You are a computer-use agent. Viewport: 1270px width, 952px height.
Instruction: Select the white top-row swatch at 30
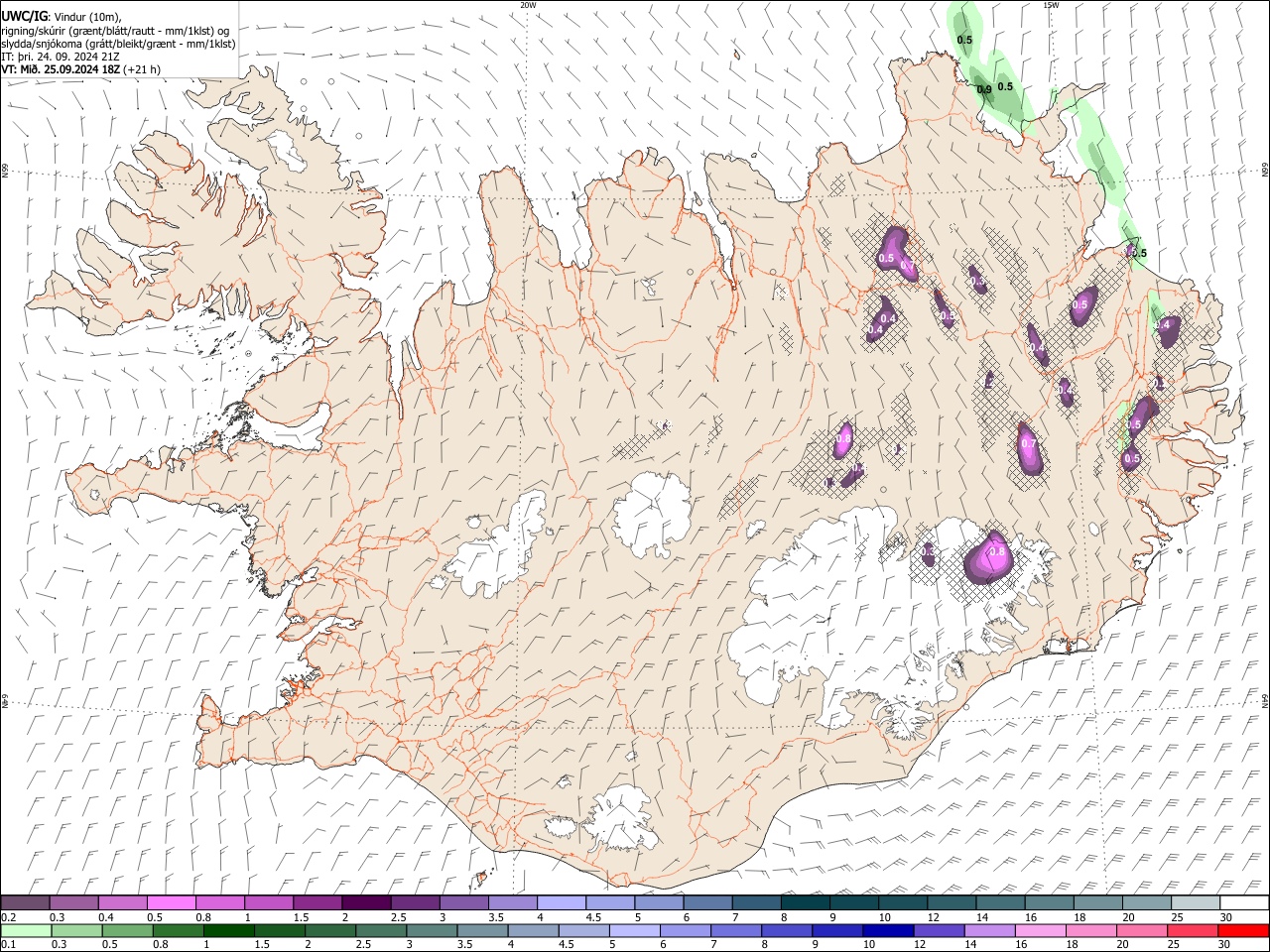[x=1244, y=902]
